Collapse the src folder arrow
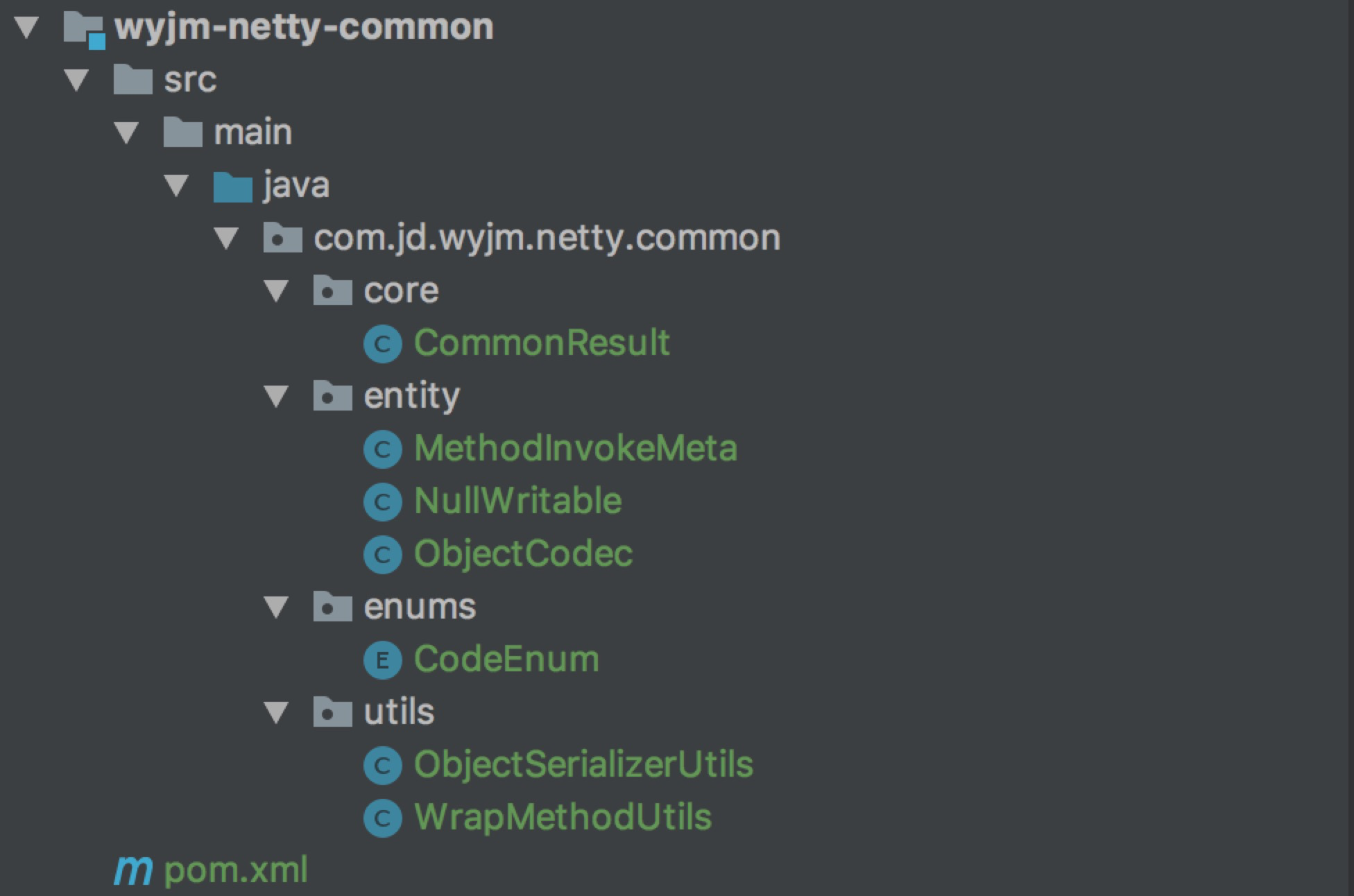 (76, 80)
